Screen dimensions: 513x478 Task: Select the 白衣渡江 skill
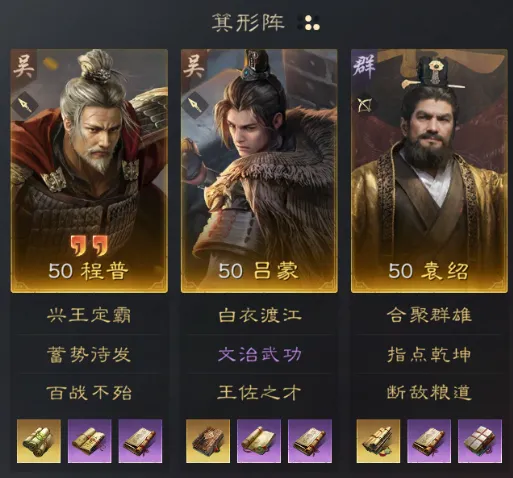[x=259, y=315]
